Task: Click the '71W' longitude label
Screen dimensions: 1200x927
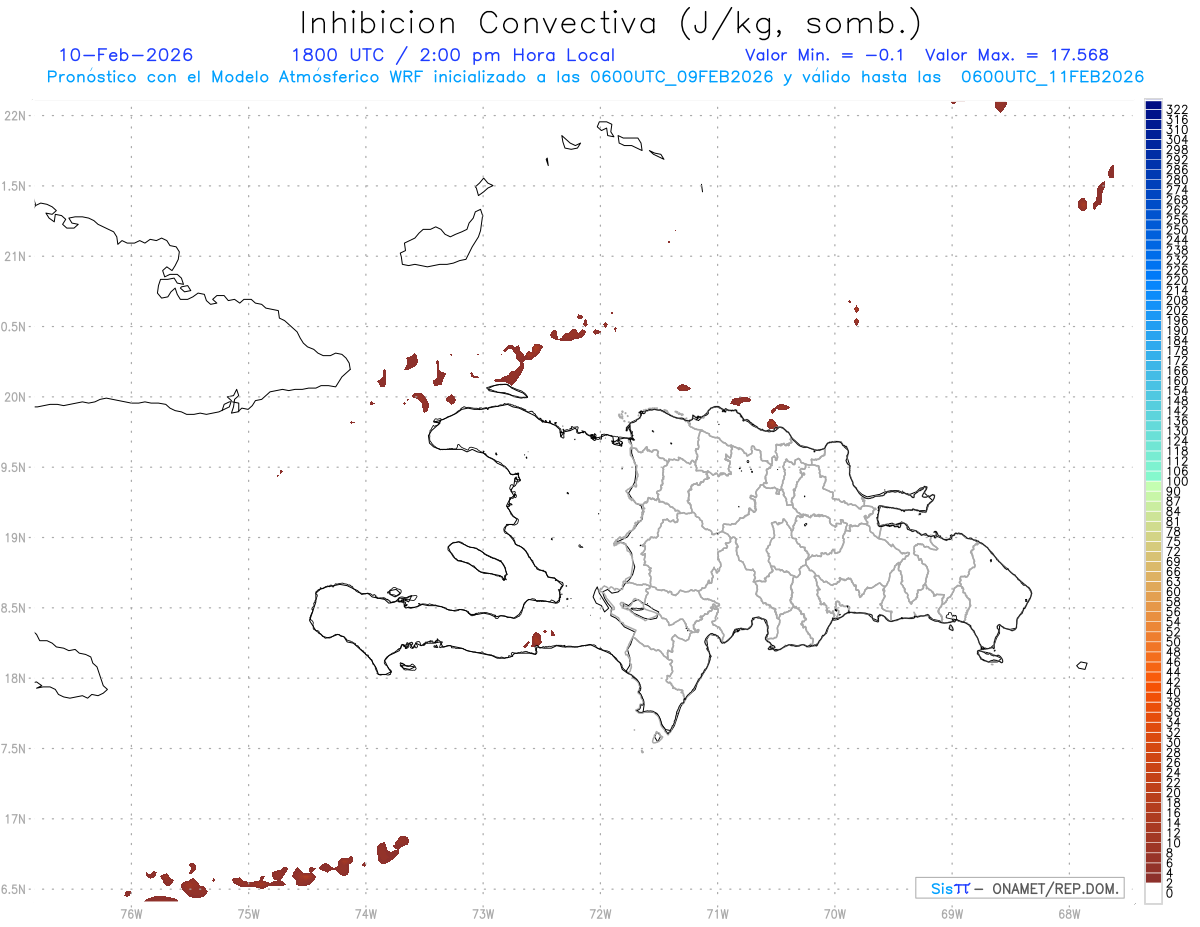Action: point(717,913)
